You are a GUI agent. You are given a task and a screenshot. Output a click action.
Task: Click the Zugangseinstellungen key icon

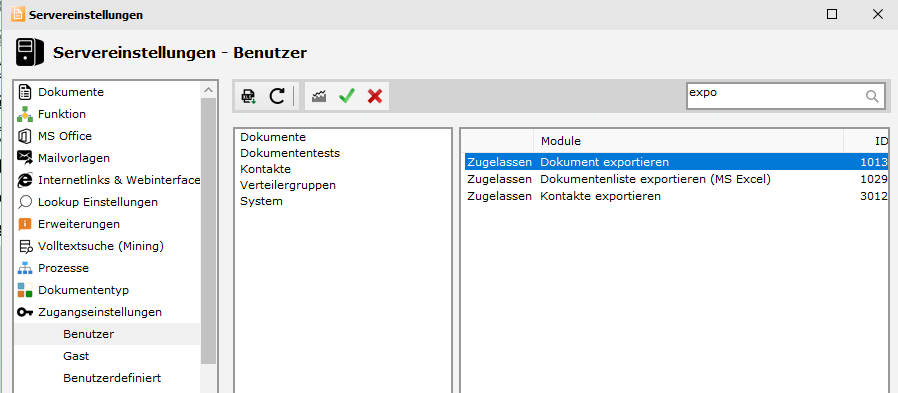(25, 312)
